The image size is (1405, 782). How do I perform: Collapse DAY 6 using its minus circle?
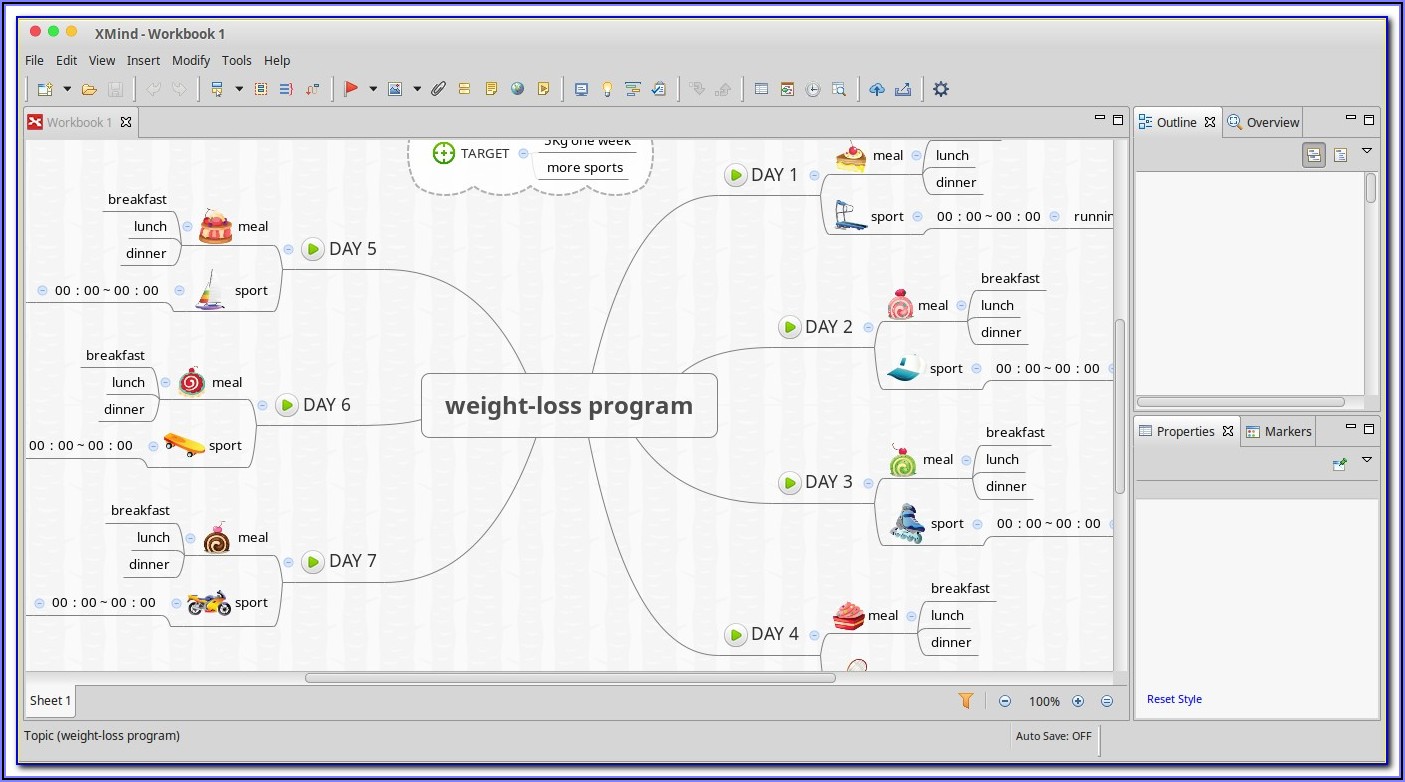pyautogui.click(x=262, y=405)
